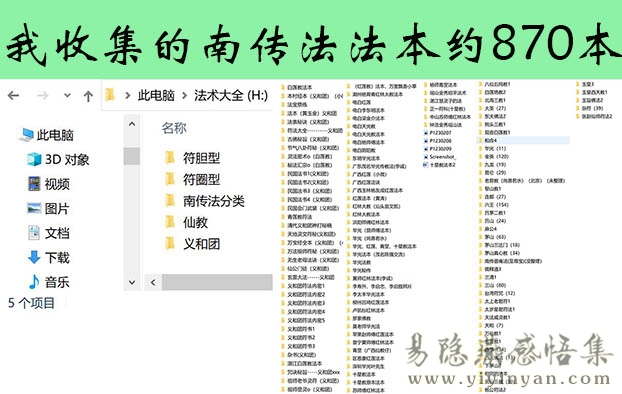Go forward with the right arrow
The height and width of the screenshot is (394, 622).
click(x=42, y=96)
